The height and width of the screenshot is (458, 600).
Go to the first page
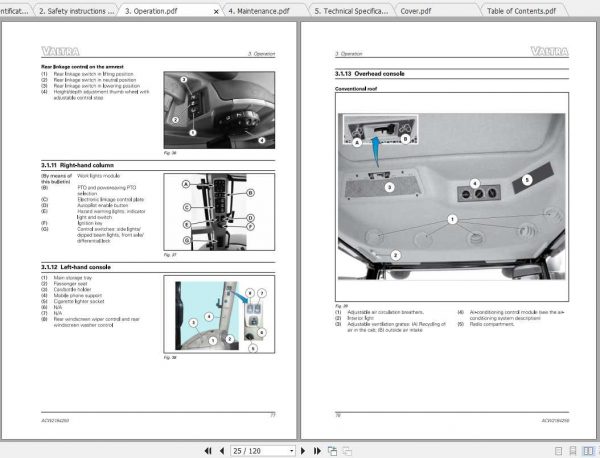[208, 451]
